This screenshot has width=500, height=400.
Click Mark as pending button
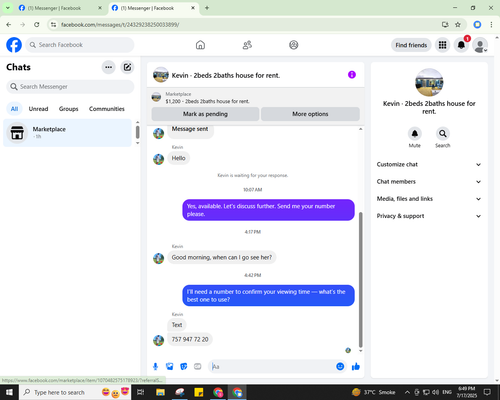point(205,114)
